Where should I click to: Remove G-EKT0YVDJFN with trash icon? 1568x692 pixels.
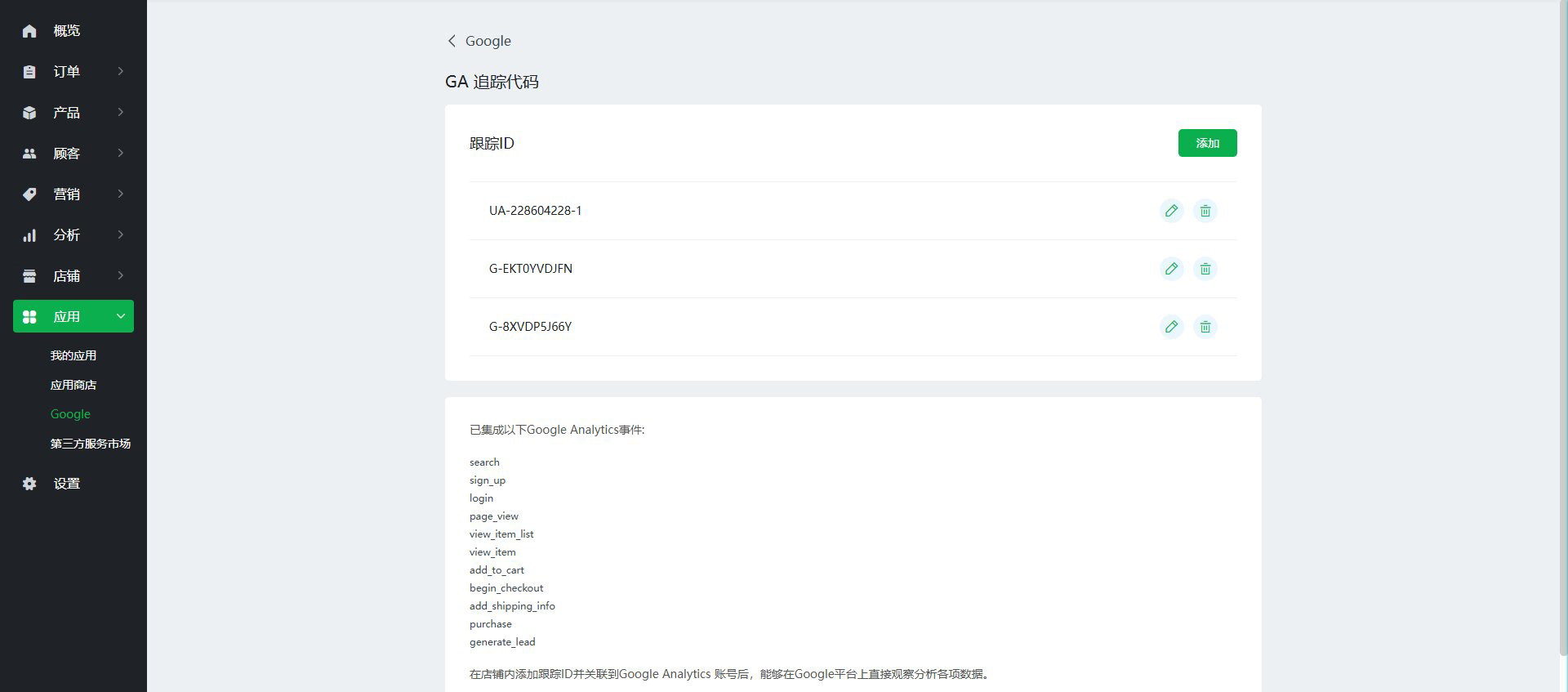coord(1205,269)
